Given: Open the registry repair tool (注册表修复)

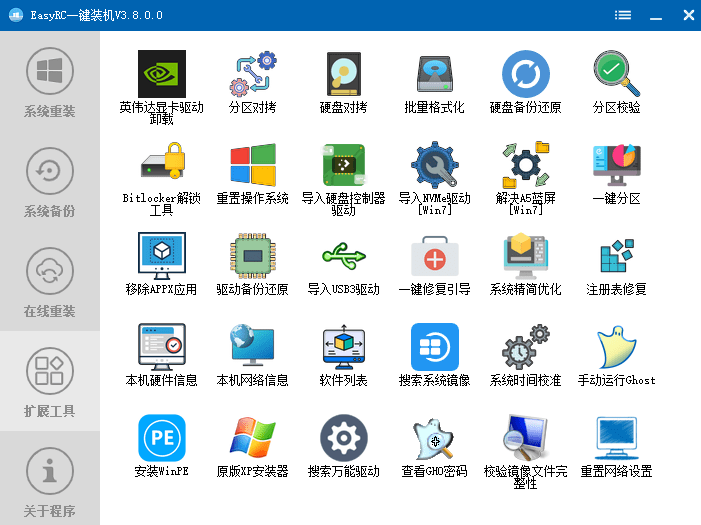Looking at the screenshot, I should point(616,258).
